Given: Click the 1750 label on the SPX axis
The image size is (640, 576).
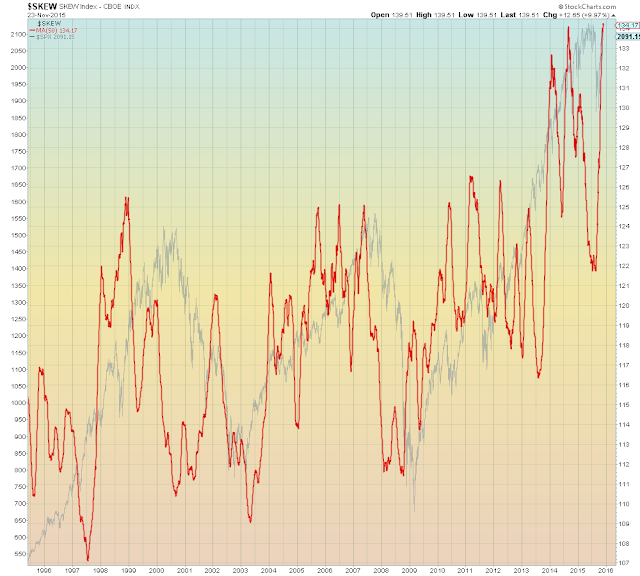Looking at the screenshot, I should click(18, 151).
